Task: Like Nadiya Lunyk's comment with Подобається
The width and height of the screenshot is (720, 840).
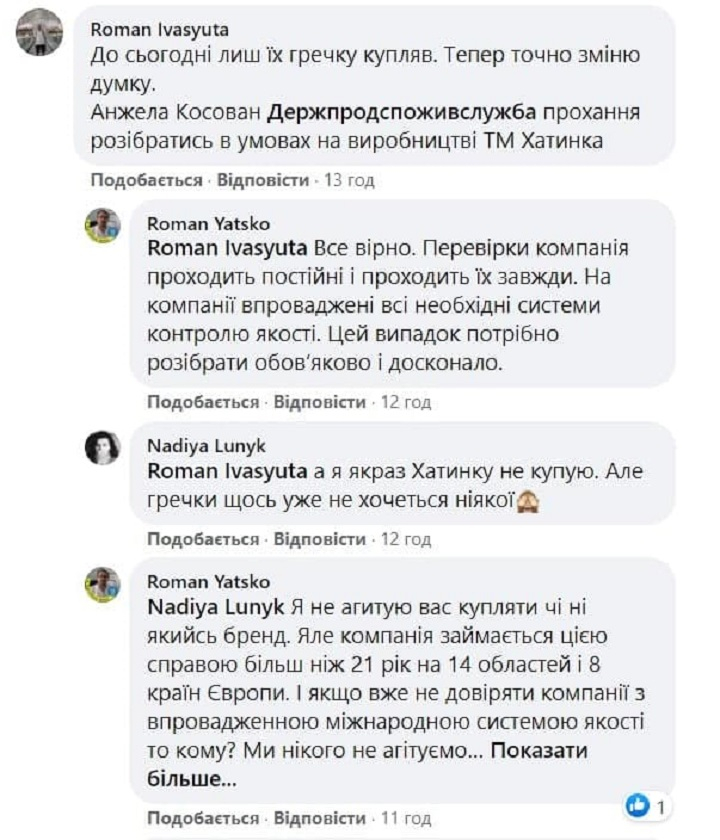Action: 203,539
